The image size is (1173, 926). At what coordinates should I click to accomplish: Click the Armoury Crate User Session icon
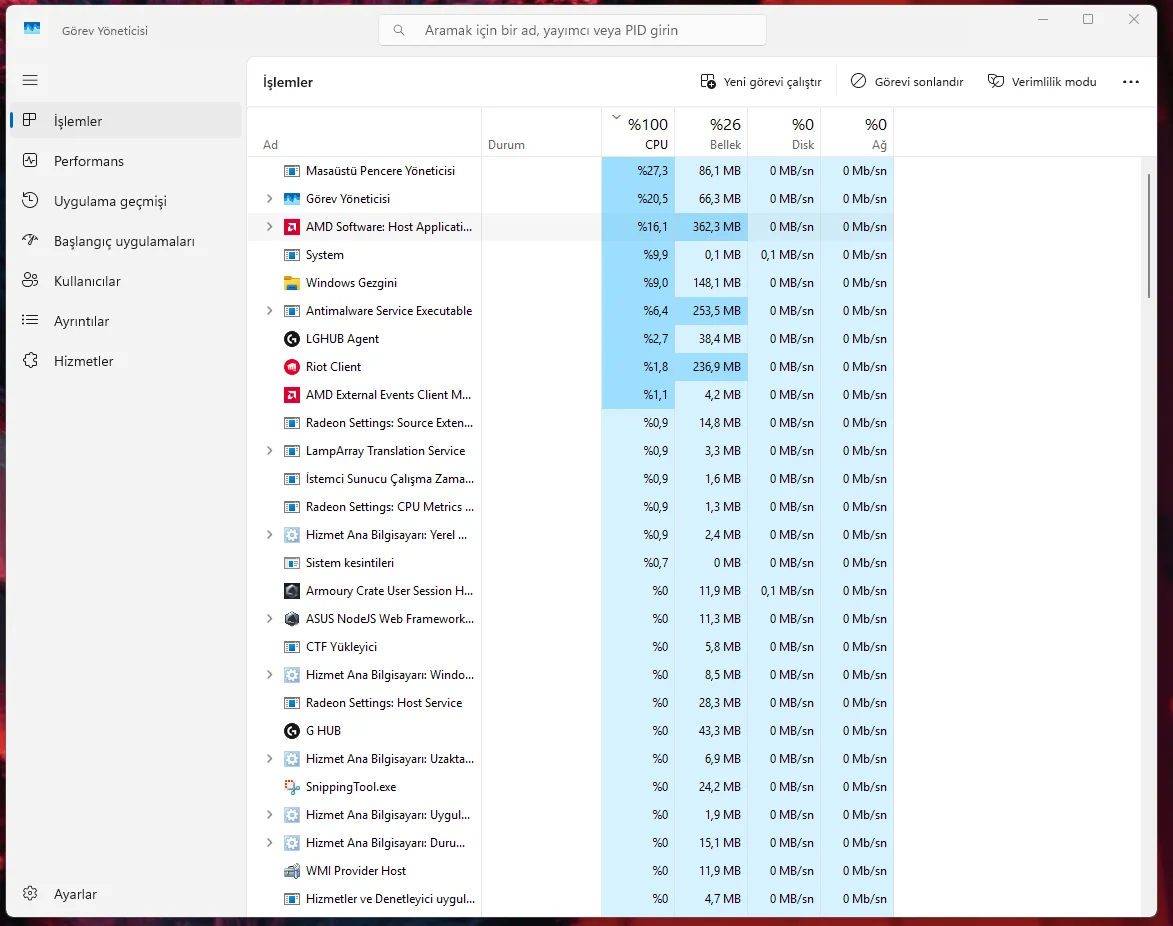[x=292, y=591]
